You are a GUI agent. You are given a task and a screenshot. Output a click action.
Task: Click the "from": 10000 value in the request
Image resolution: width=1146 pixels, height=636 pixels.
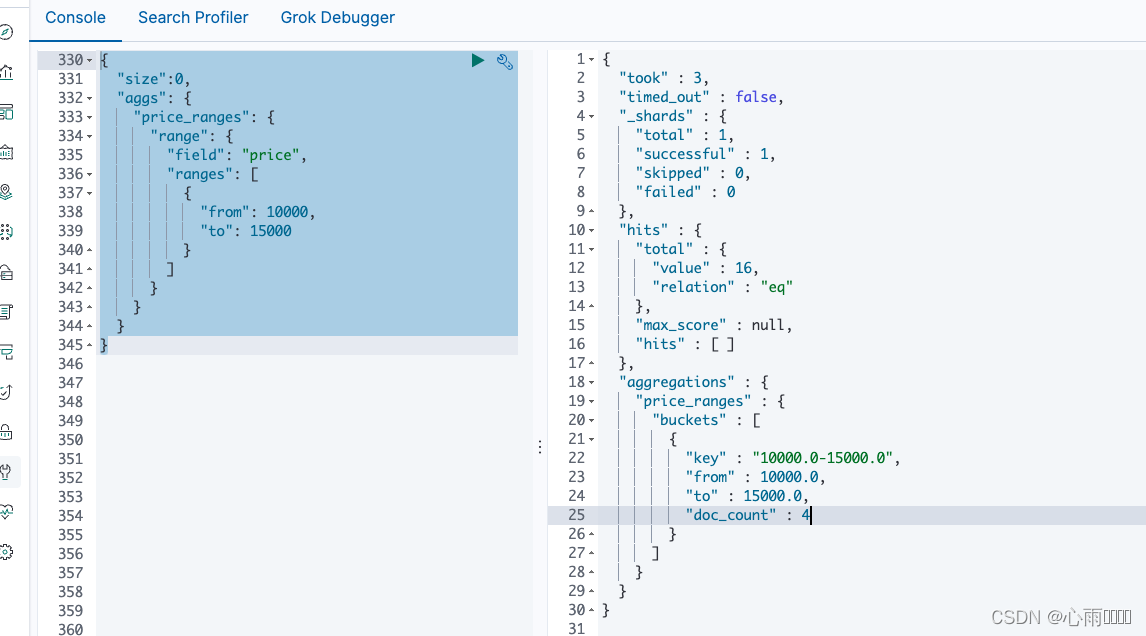[x=287, y=212]
